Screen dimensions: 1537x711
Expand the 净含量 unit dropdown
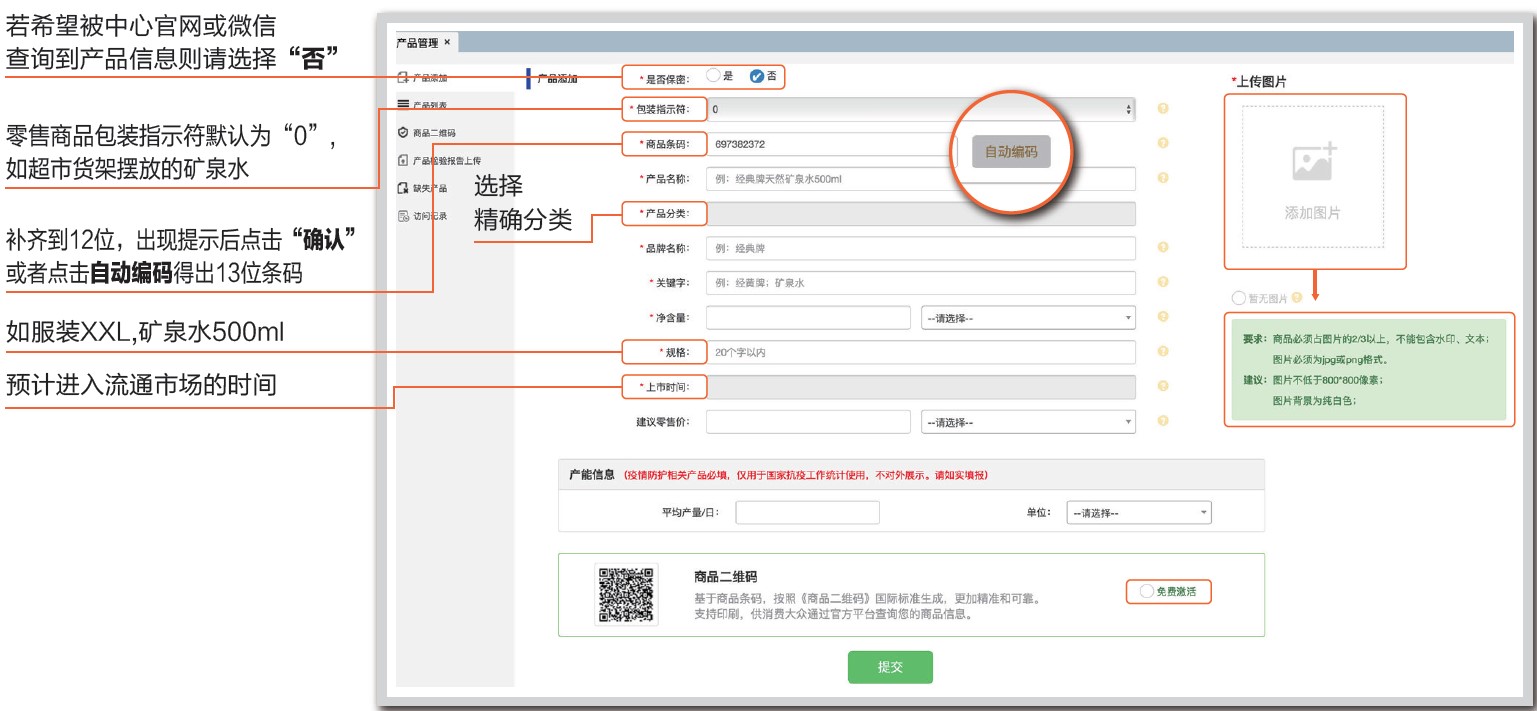1027,318
